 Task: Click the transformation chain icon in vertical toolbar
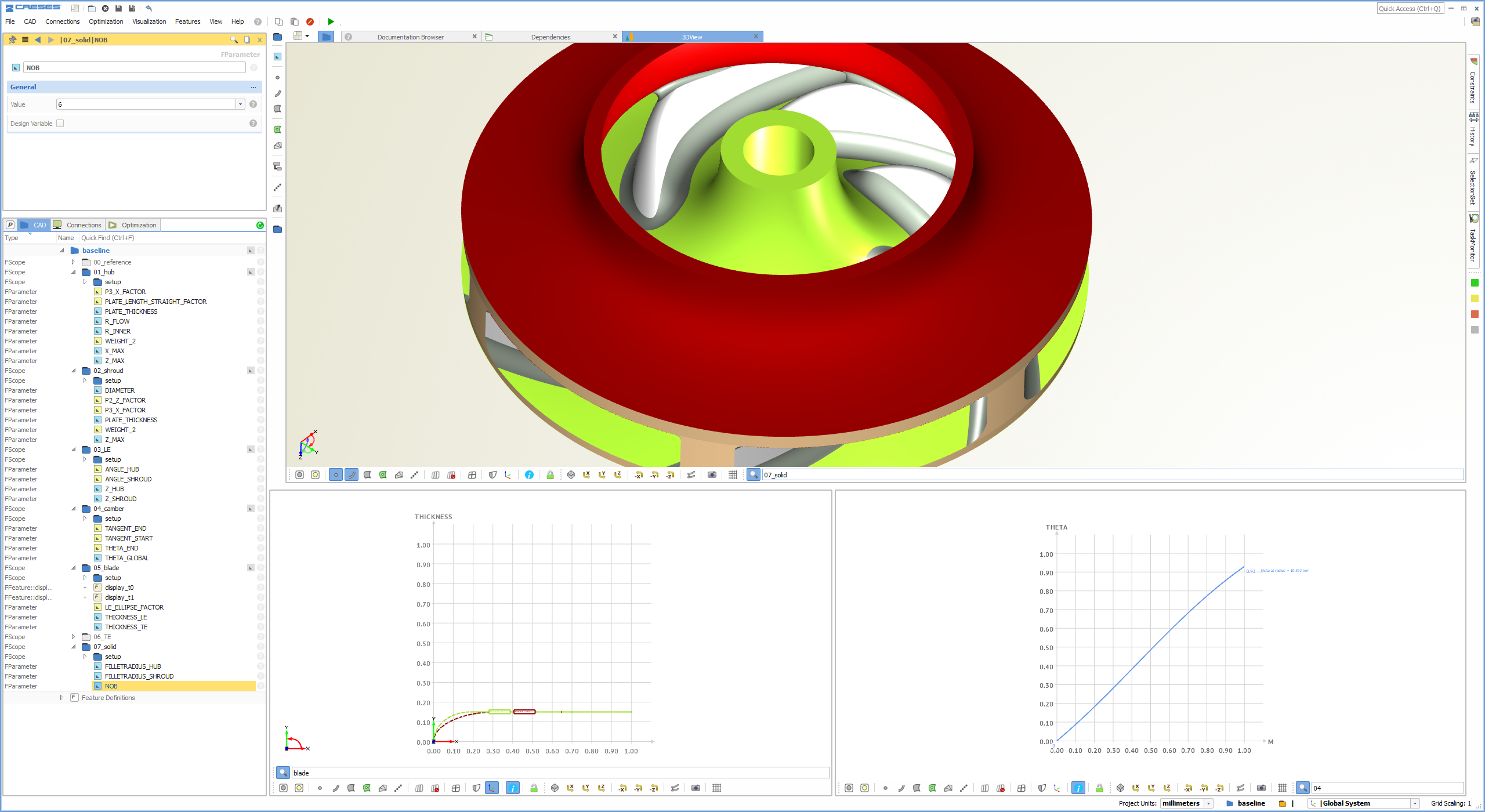[x=277, y=166]
